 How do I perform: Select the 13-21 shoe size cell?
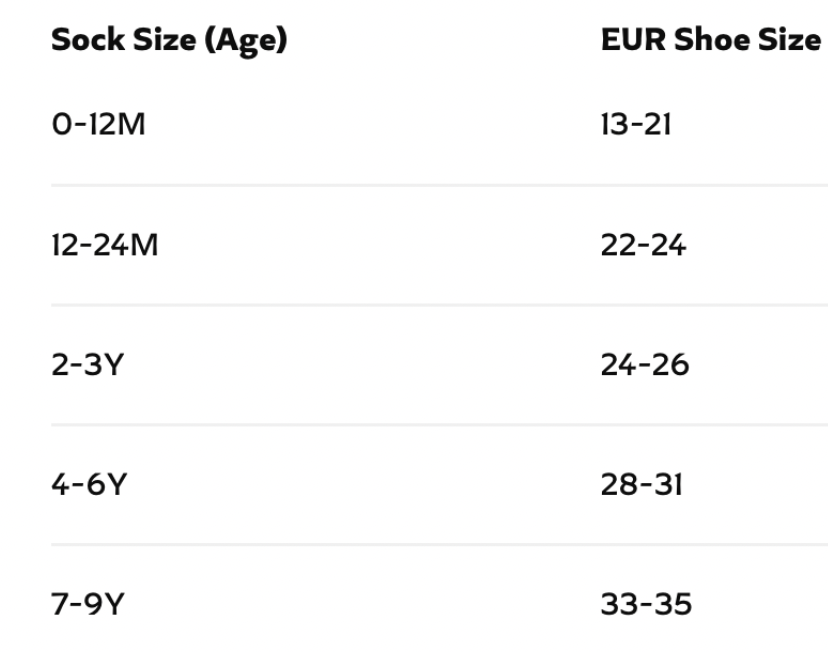[x=636, y=125]
